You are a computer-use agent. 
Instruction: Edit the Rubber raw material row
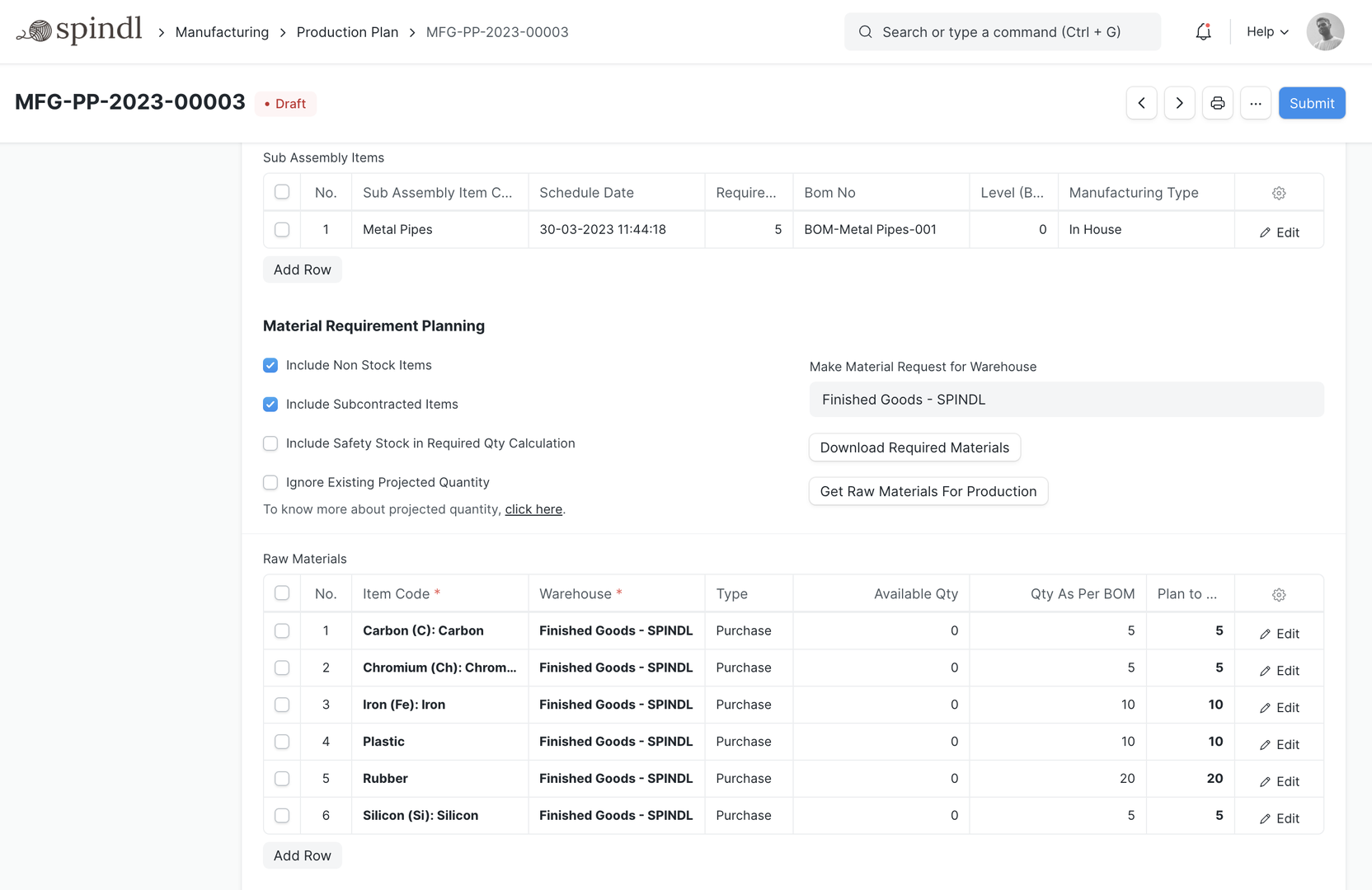[x=1279, y=782]
